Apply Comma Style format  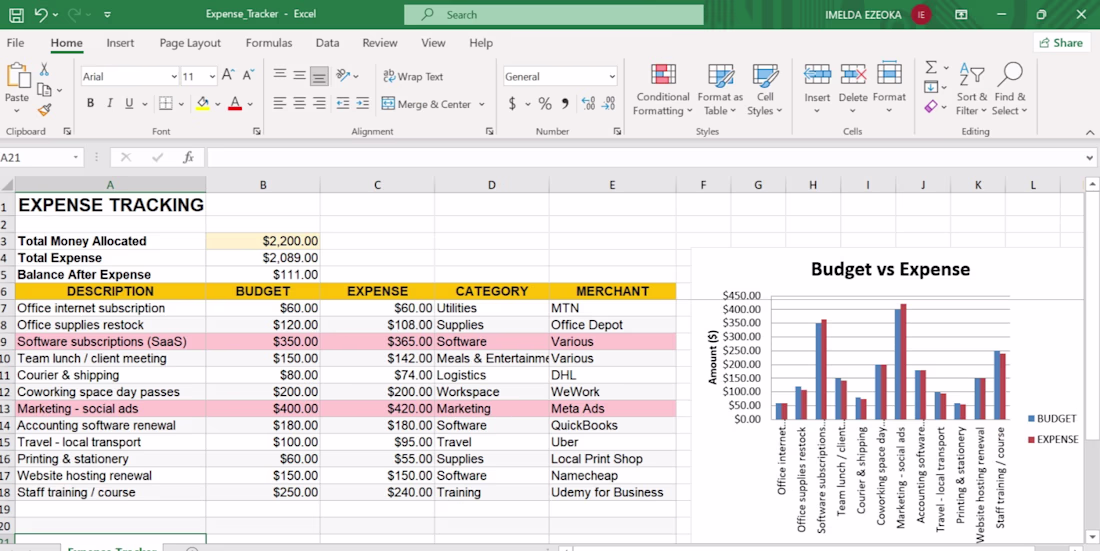tap(565, 104)
